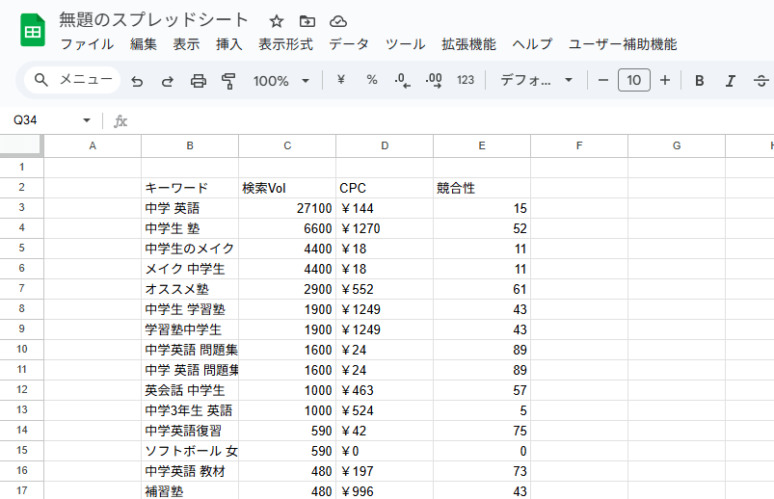Star the untitled spreadsheet

[276, 21]
